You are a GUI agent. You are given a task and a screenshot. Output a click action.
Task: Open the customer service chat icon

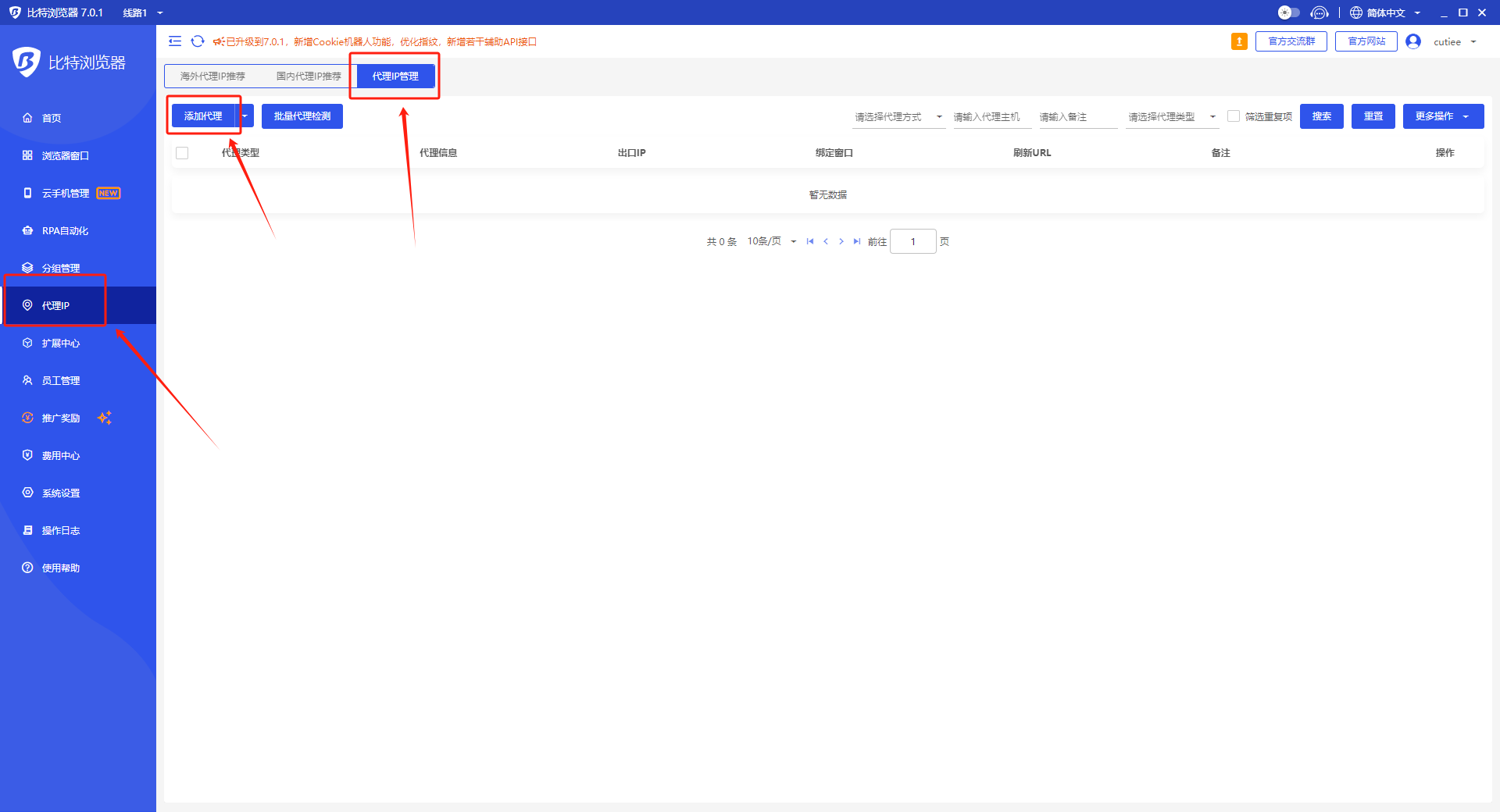1320,12
